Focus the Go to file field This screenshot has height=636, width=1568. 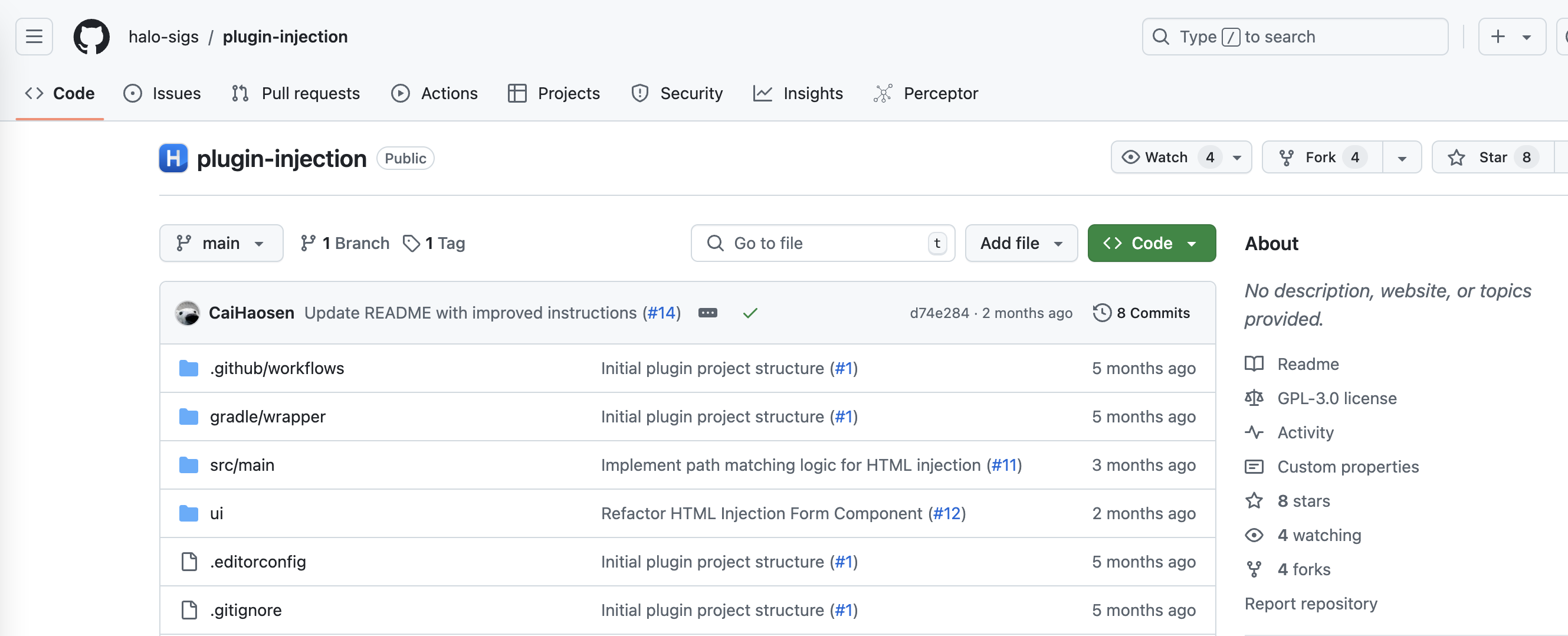(823, 243)
